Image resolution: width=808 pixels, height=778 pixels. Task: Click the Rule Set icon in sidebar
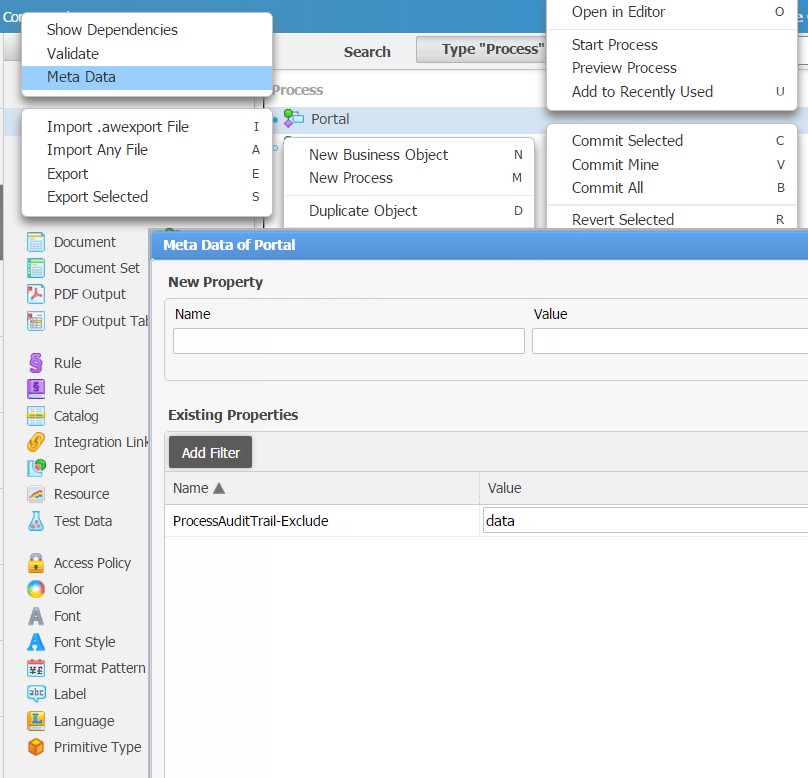(x=36, y=389)
